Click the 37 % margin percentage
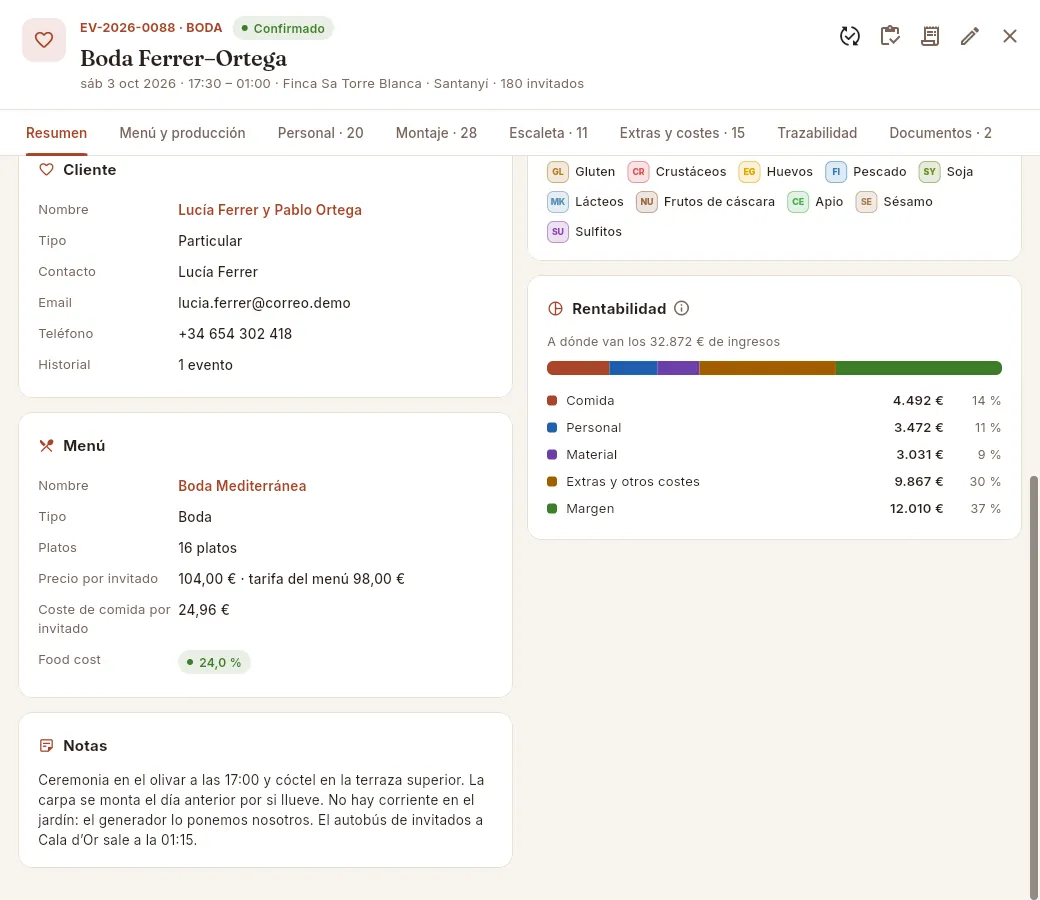Screen dimensions: 1040x900 (x=986, y=509)
